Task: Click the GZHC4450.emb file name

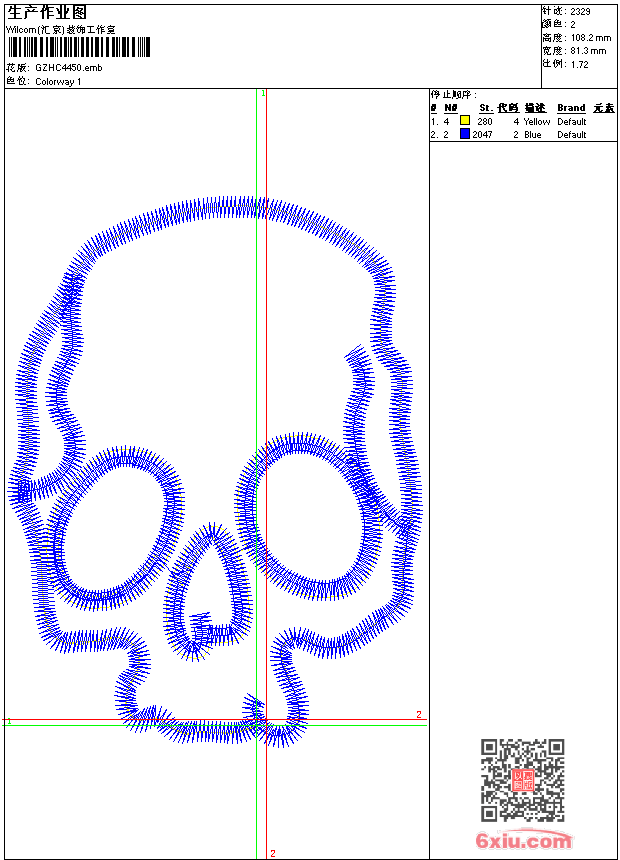Action: [68, 67]
